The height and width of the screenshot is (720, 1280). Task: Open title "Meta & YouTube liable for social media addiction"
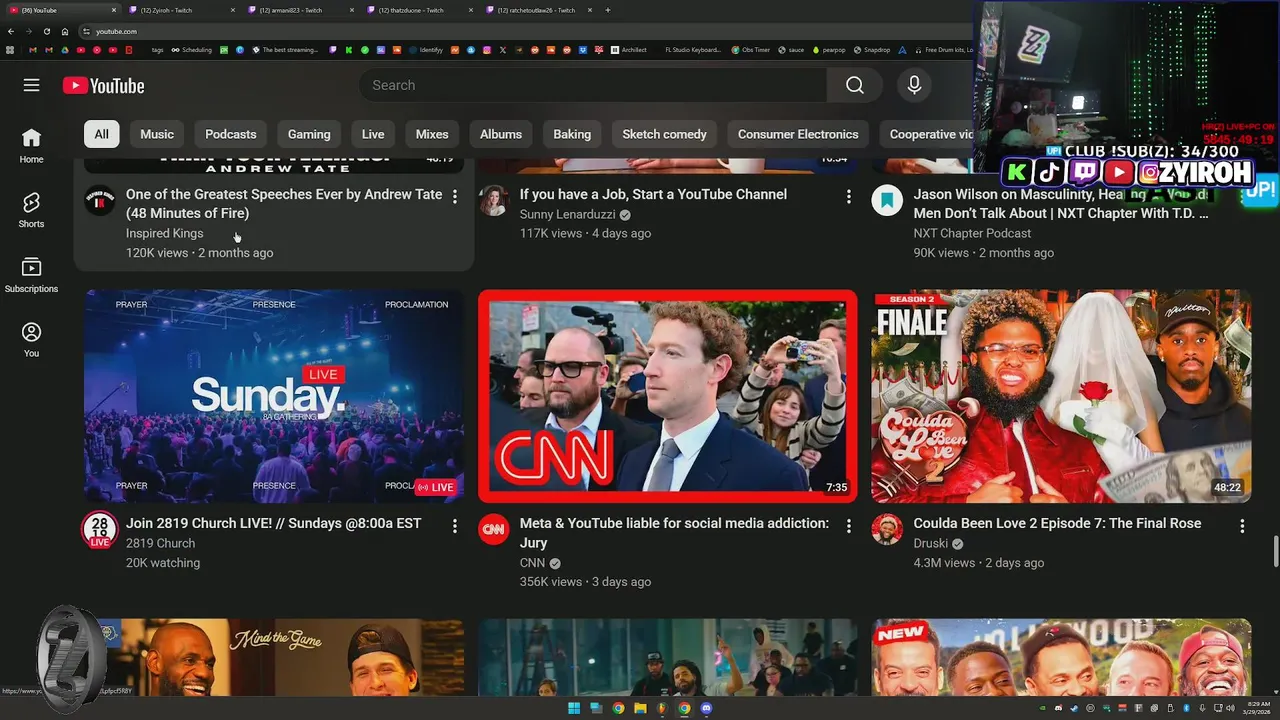(674, 532)
